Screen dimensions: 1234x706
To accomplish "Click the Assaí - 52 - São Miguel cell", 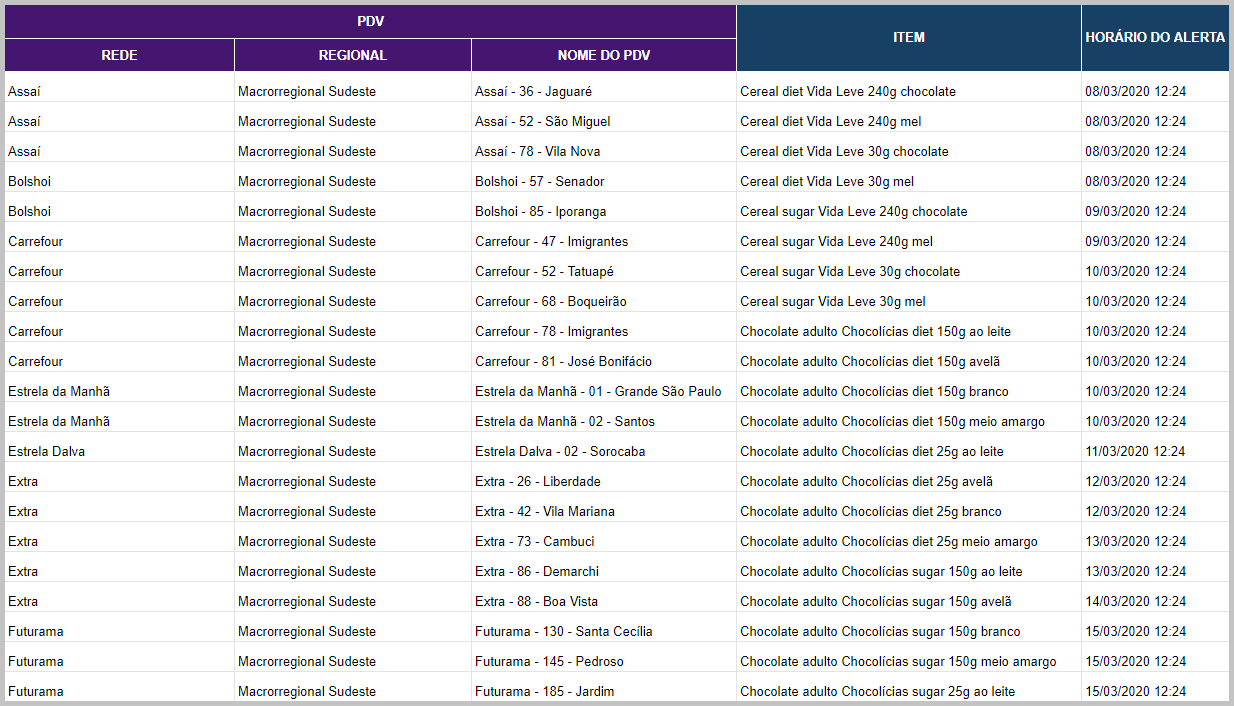I will pyautogui.click(x=542, y=121).
